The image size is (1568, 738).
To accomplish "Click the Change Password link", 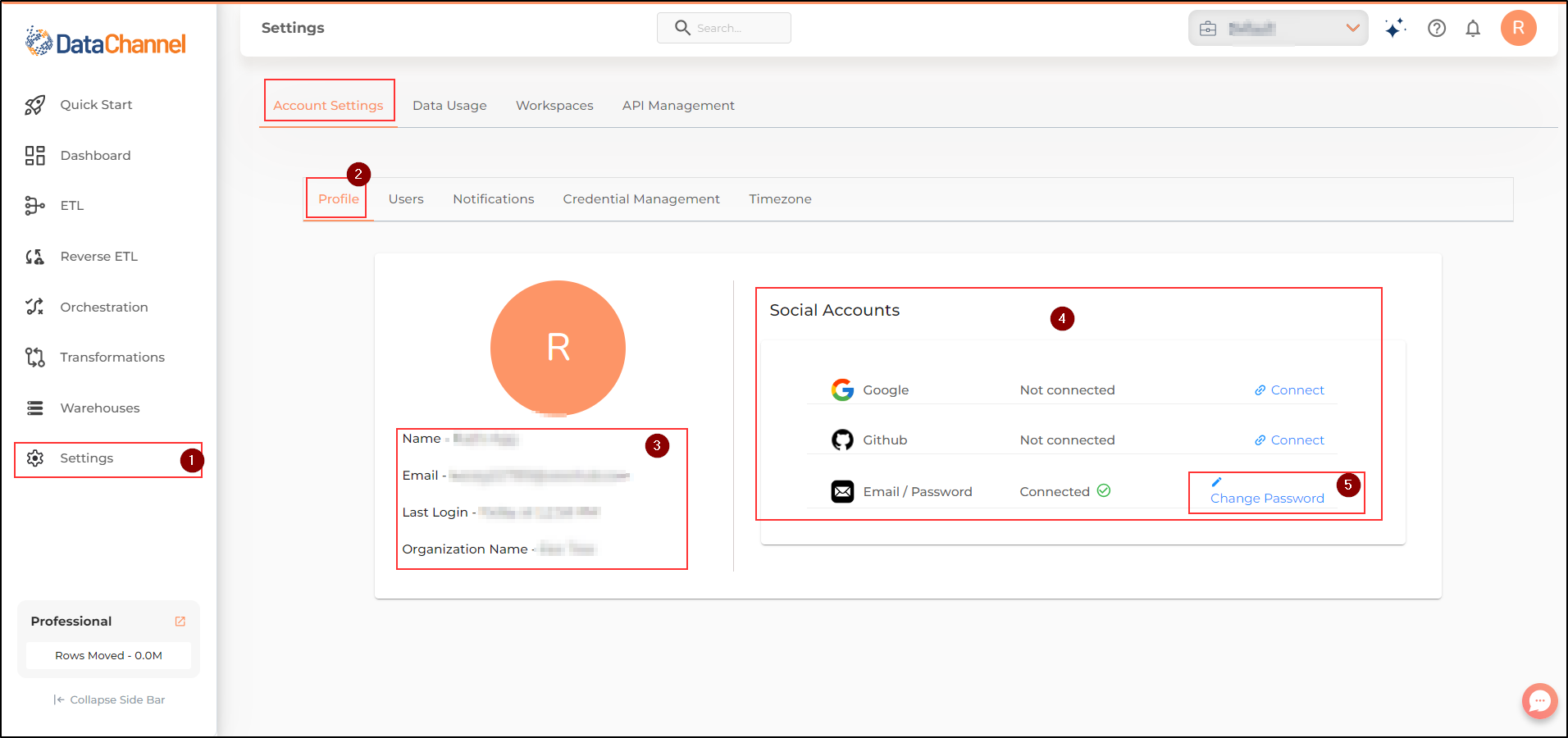I will pyautogui.click(x=1267, y=499).
